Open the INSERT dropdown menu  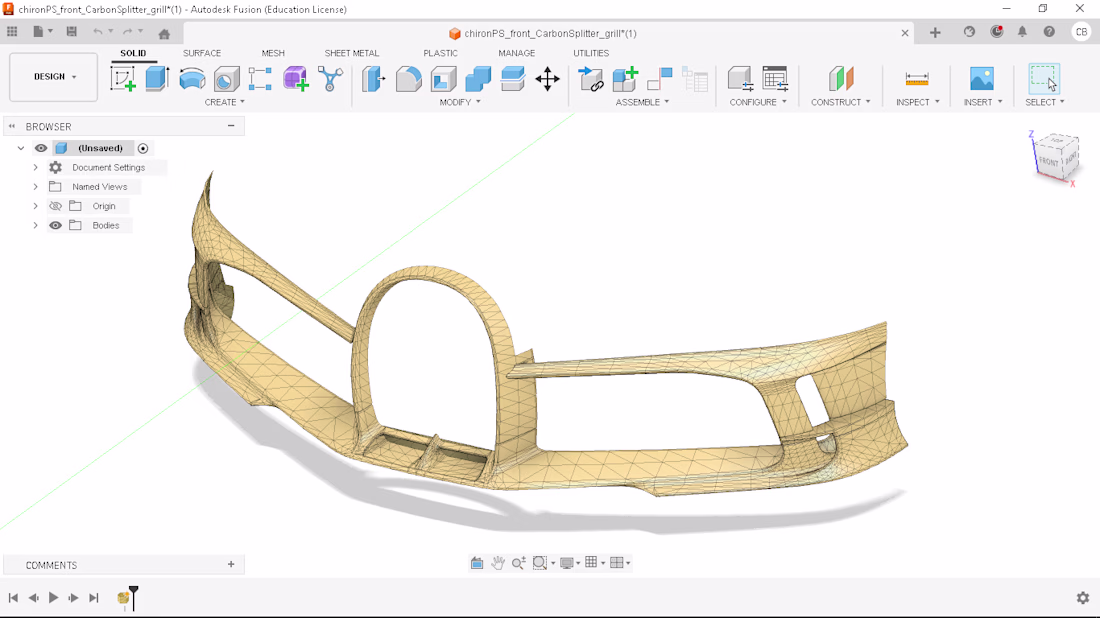coord(983,102)
